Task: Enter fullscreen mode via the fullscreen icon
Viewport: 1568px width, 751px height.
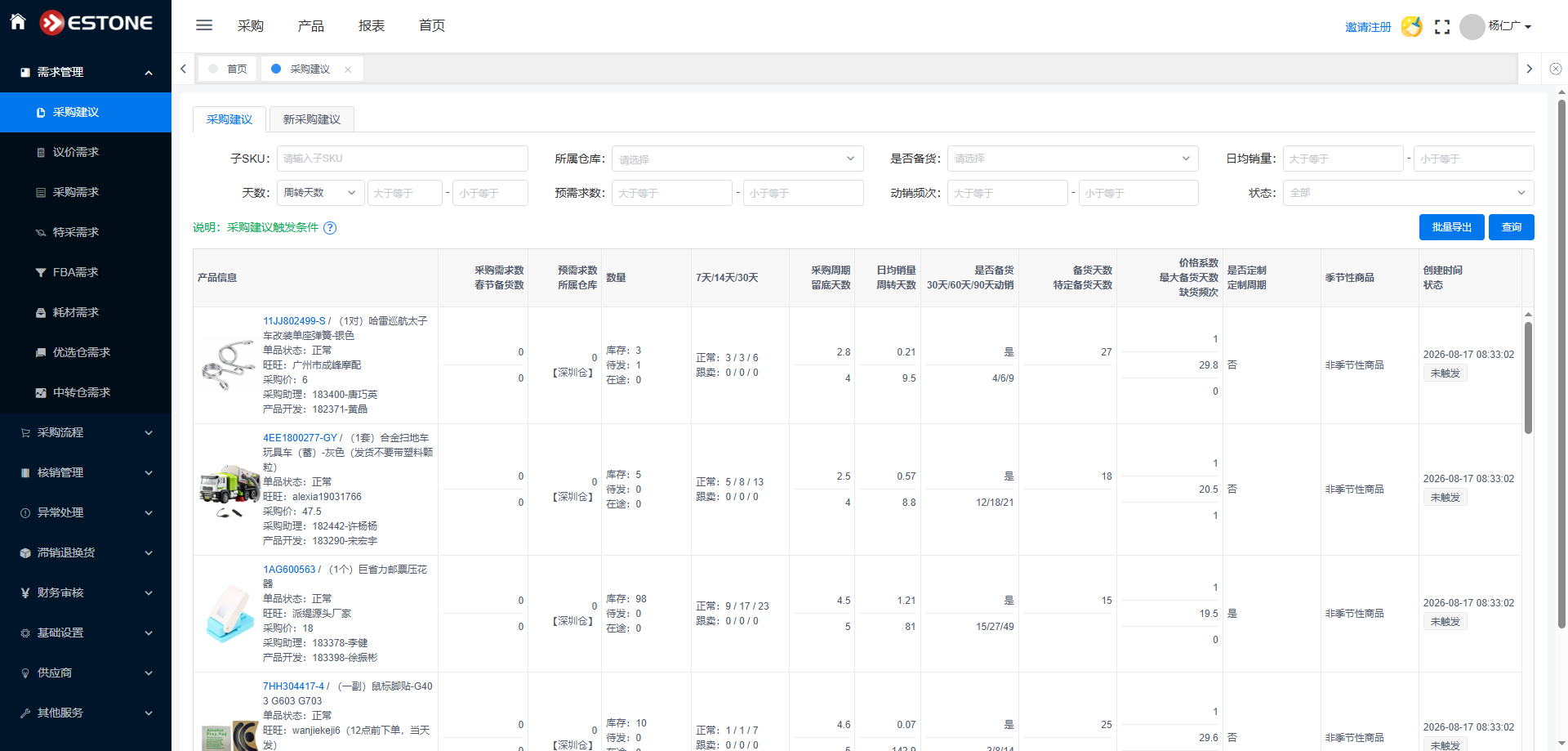Action: (1442, 27)
